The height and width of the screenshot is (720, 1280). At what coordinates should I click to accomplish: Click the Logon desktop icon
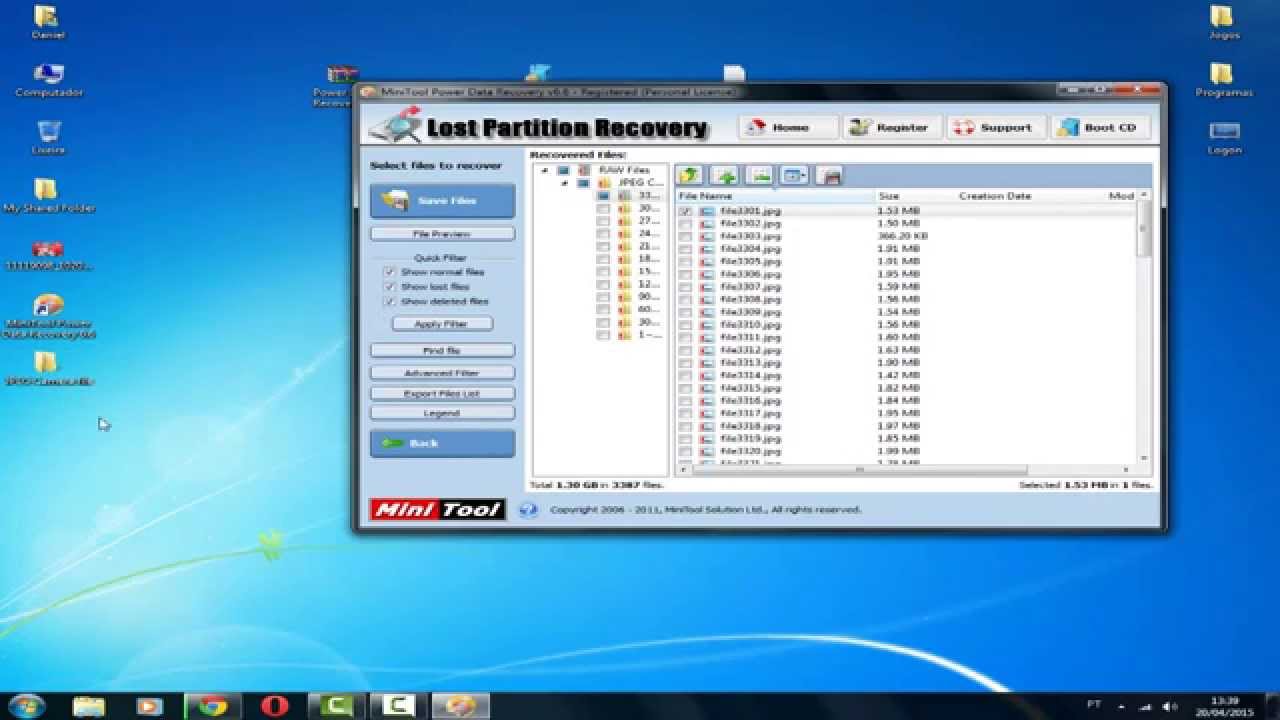point(1224,138)
